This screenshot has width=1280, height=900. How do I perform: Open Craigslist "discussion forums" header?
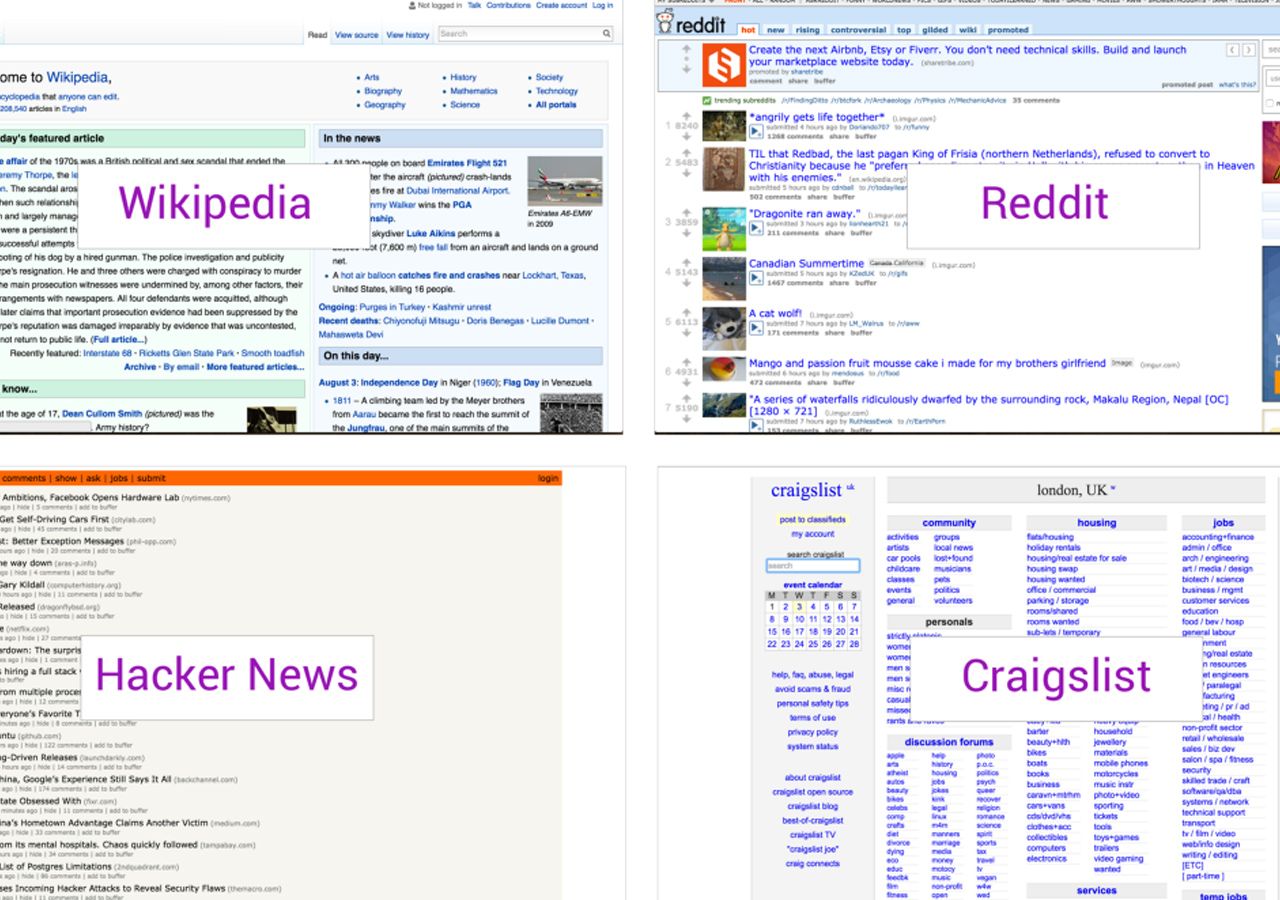coord(949,742)
